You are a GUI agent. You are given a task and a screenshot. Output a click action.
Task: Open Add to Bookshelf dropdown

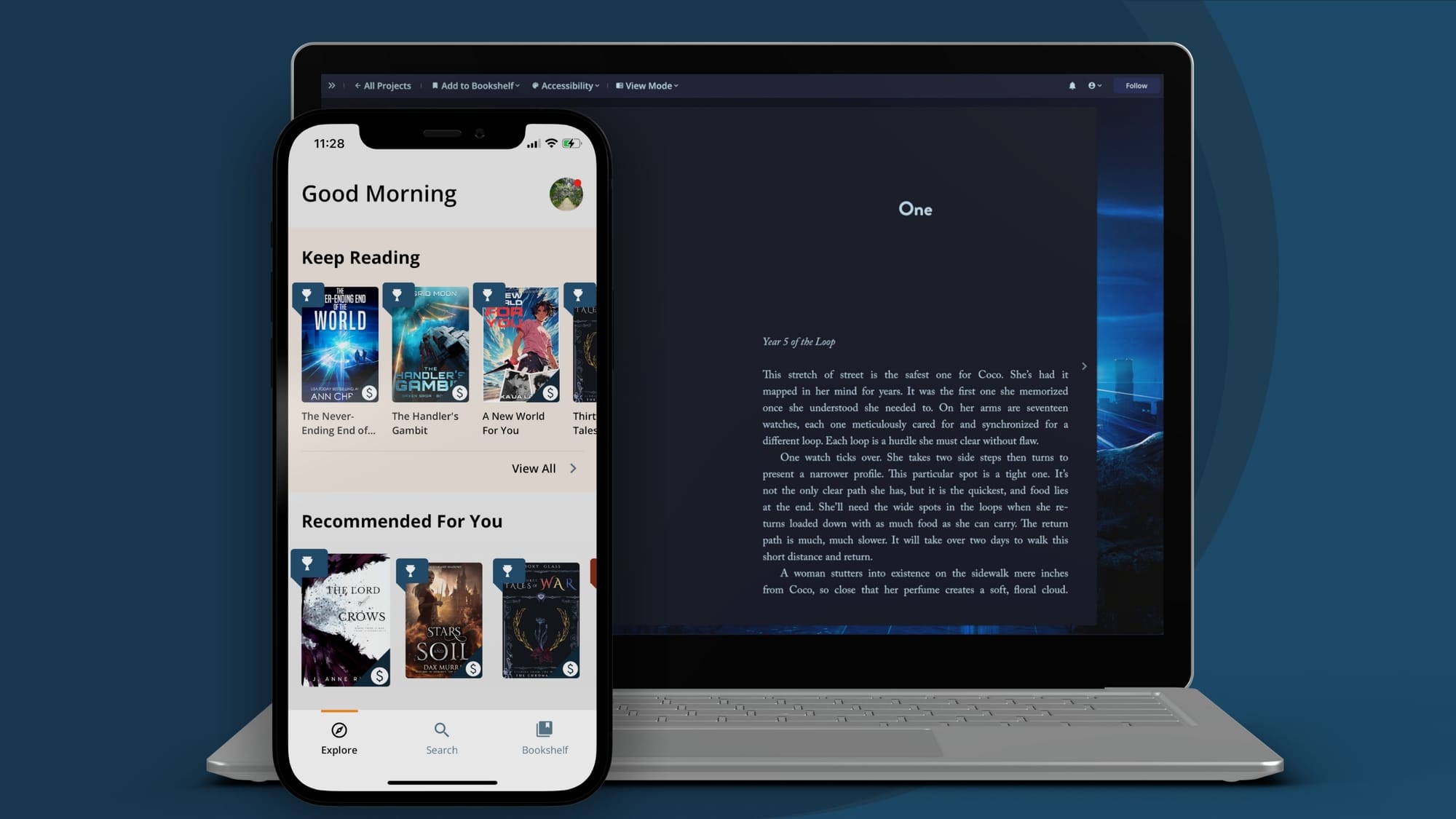coord(476,86)
